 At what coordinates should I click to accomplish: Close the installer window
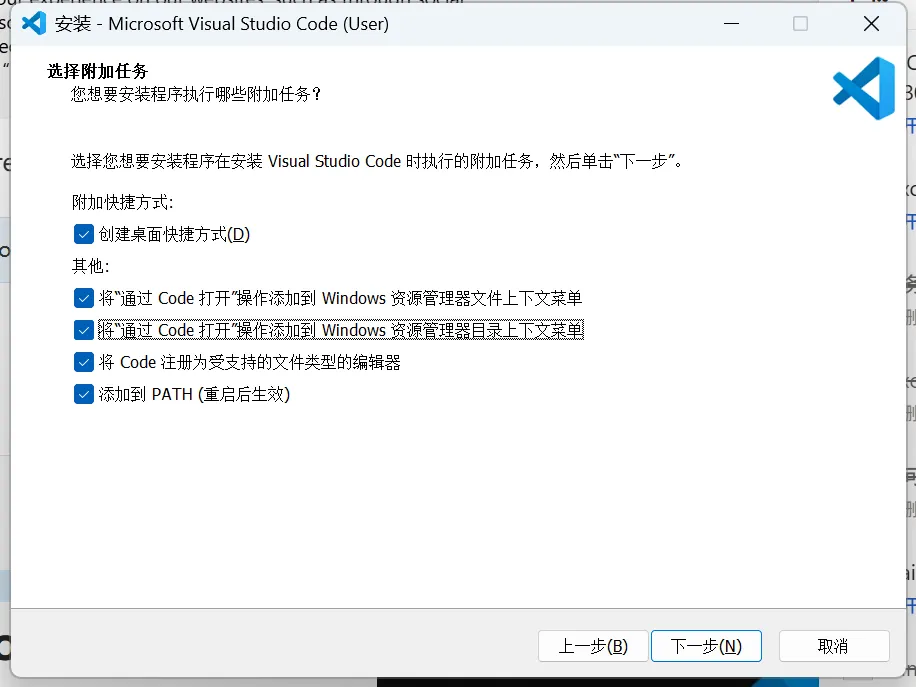click(x=871, y=23)
